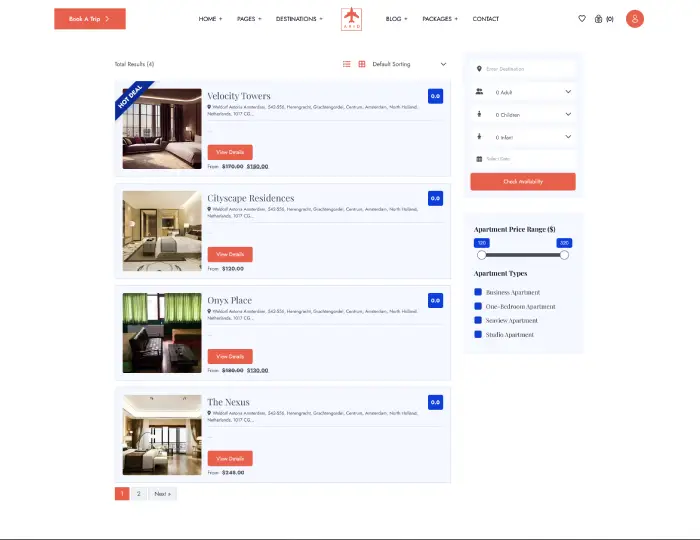The height and width of the screenshot is (540, 700).
Task: Expand the Packages menu
Action: point(440,19)
